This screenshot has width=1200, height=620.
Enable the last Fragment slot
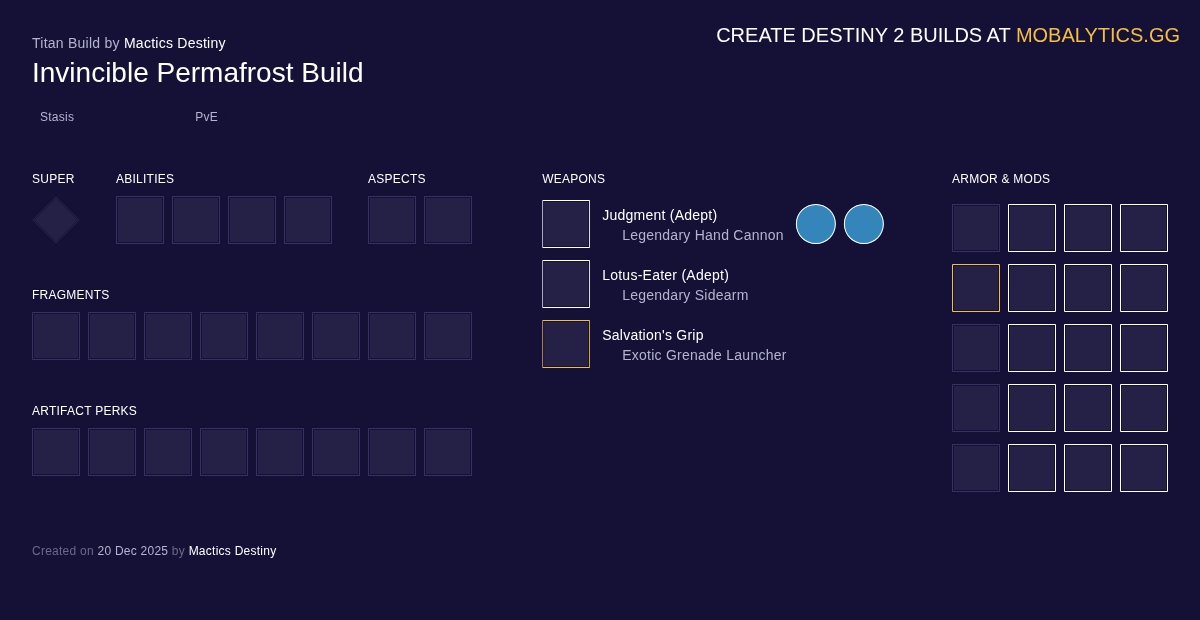pyautogui.click(x=448, y=336)
